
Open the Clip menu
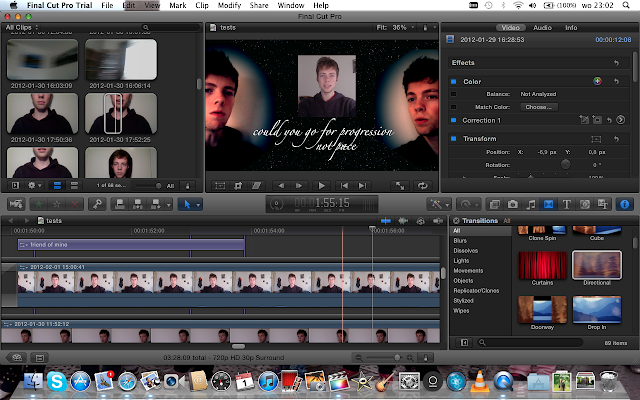click(202, 5)
